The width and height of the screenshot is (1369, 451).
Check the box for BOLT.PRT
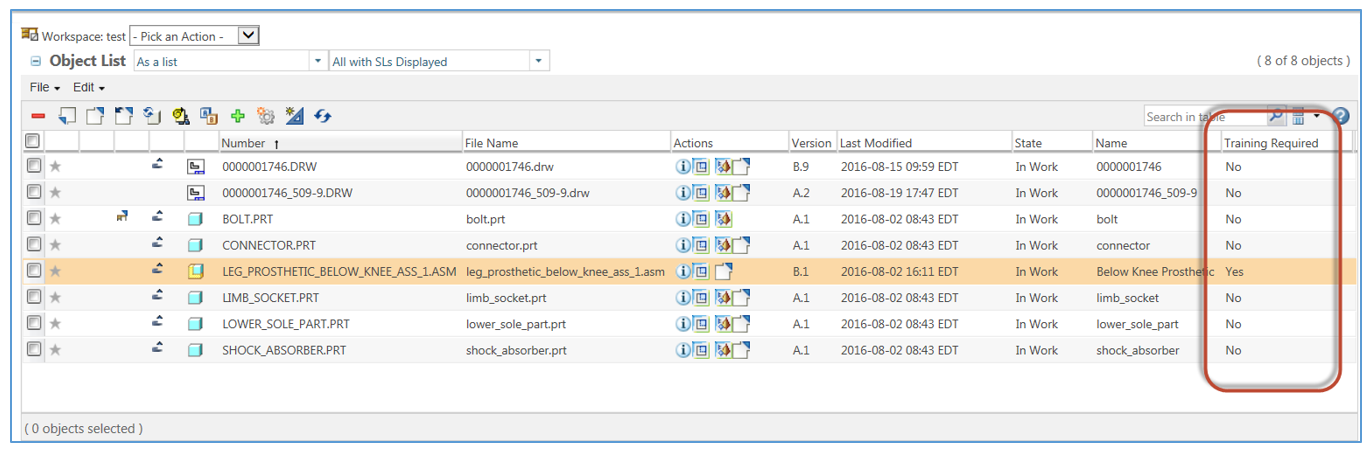[34, 217]
